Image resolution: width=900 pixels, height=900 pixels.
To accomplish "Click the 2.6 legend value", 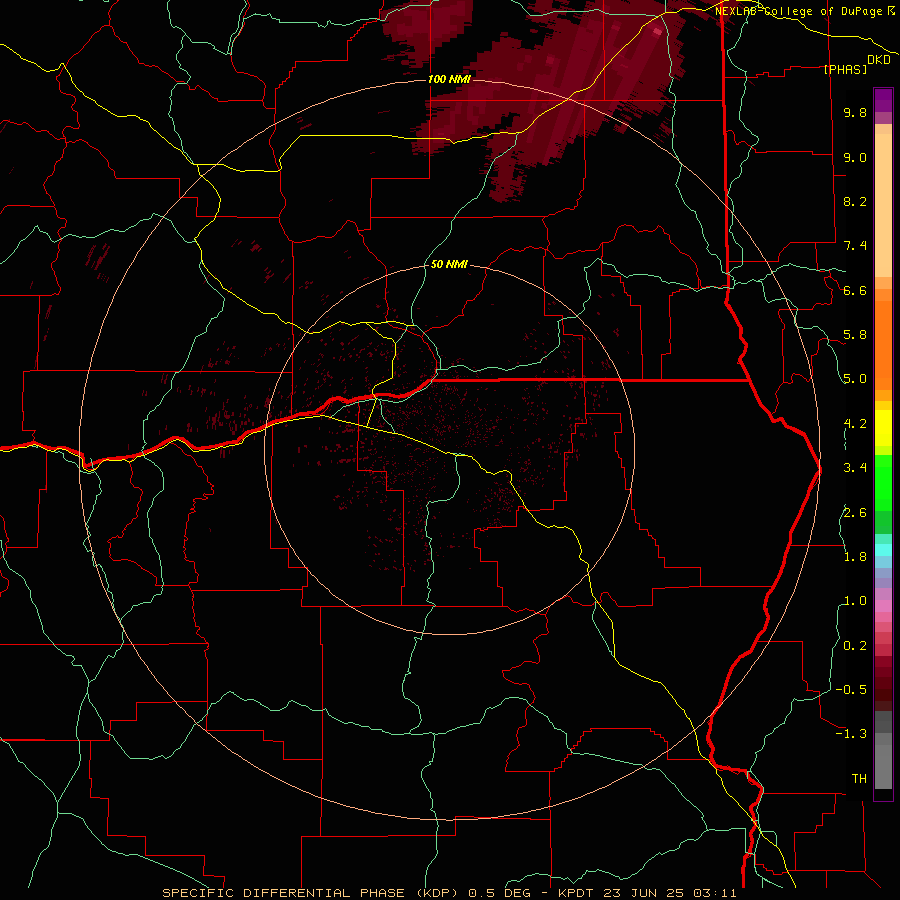I will coord(855,512).
